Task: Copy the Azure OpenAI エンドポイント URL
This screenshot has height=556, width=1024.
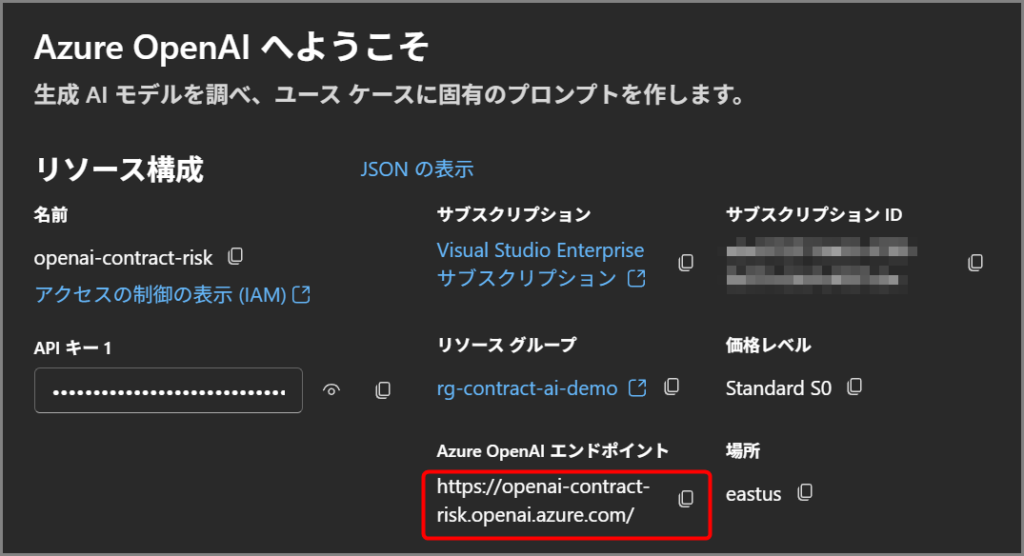Action: (x=686, y=498)
